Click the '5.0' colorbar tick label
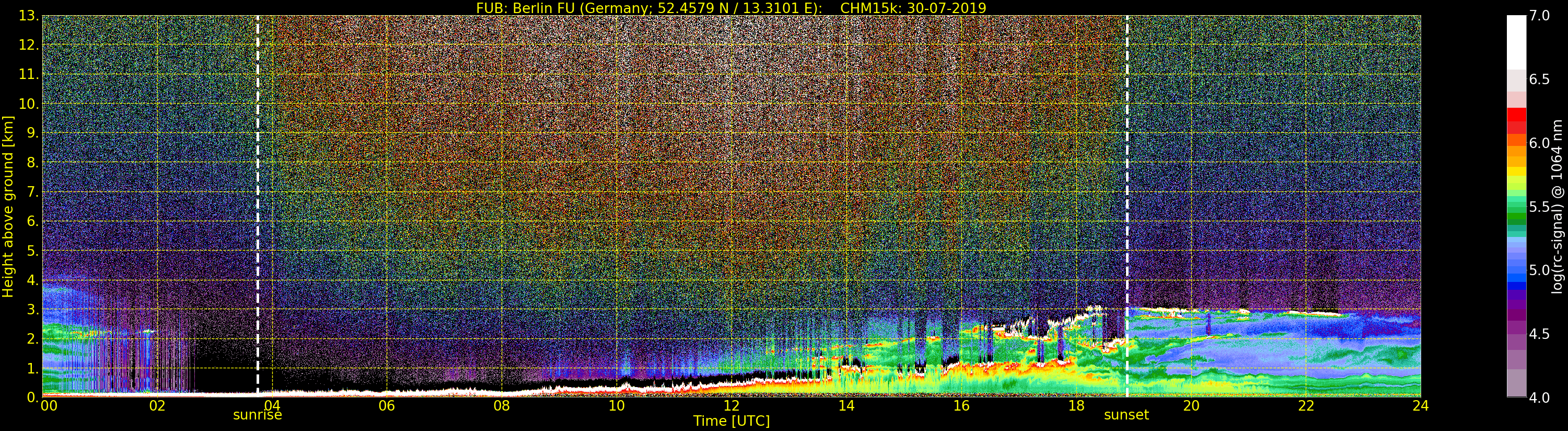This screenshot has width=1568, height=431. click(1539, 270)
